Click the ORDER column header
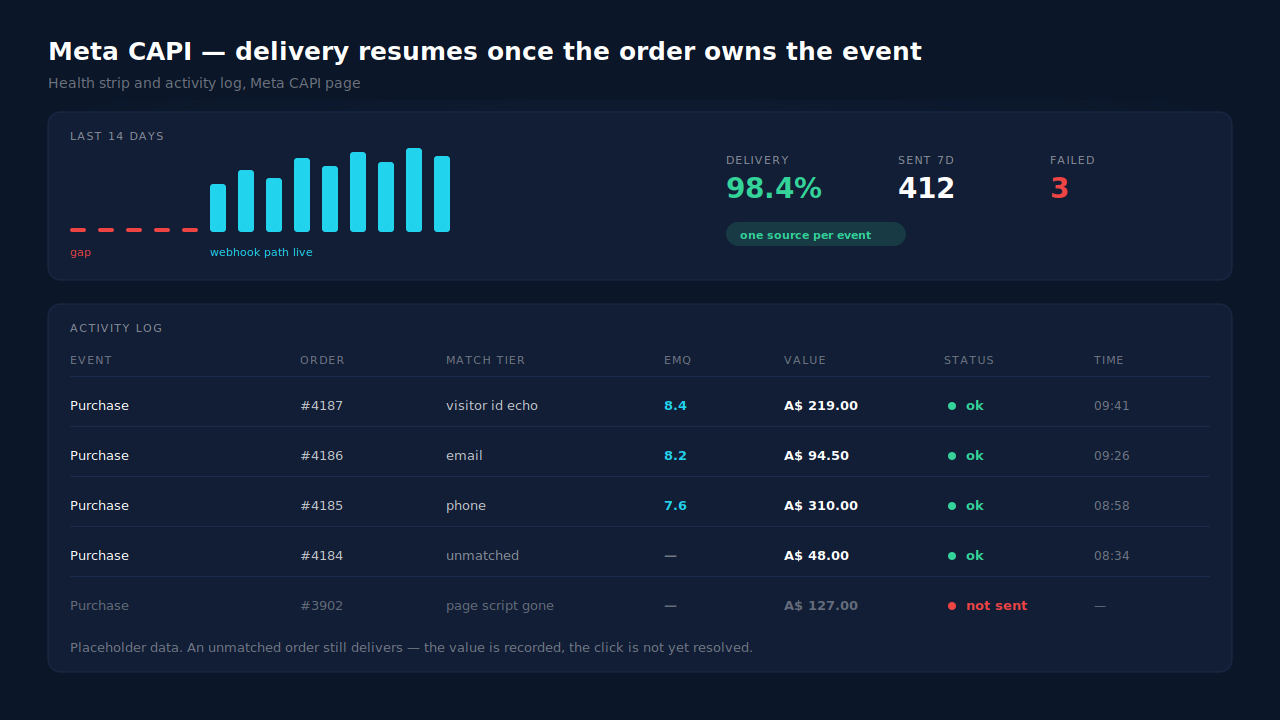 point(322,360)
